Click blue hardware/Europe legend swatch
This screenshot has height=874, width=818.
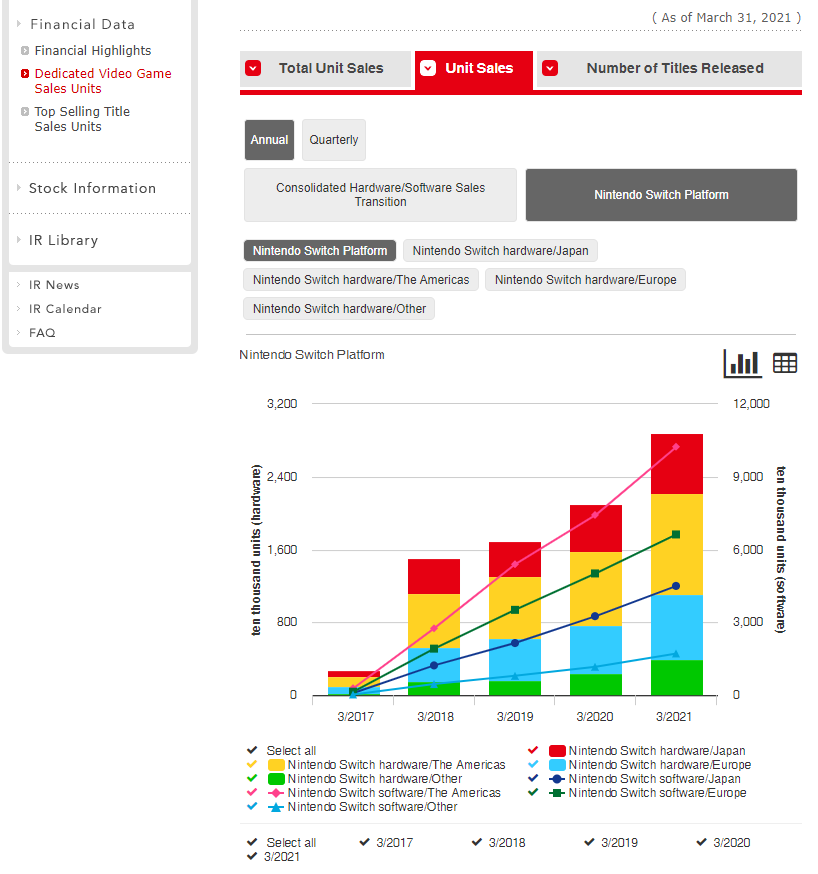coord(557,765)
